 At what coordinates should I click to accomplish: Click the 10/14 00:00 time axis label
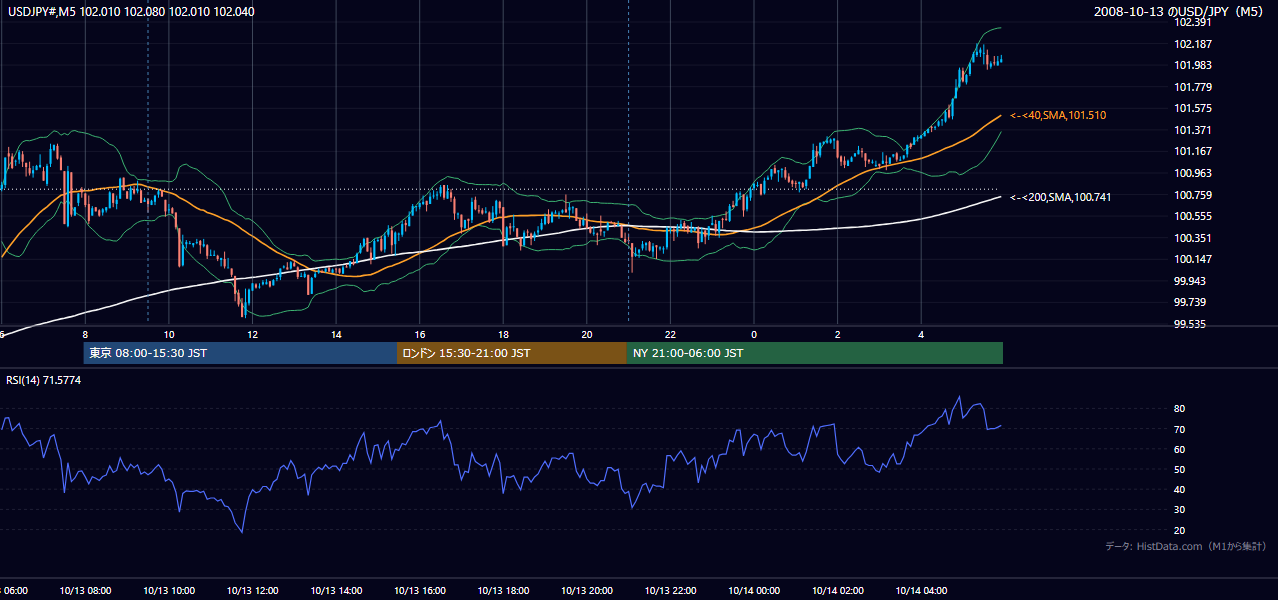point(754,591)
